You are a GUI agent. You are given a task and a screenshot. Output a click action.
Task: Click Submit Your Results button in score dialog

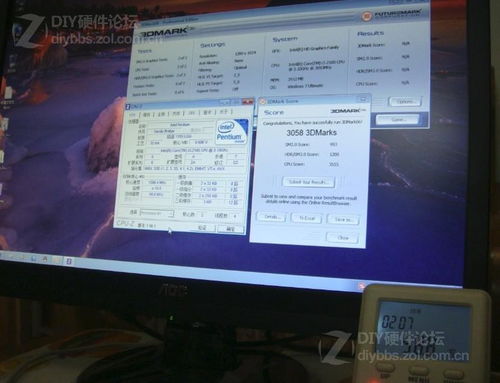[309, 182]
